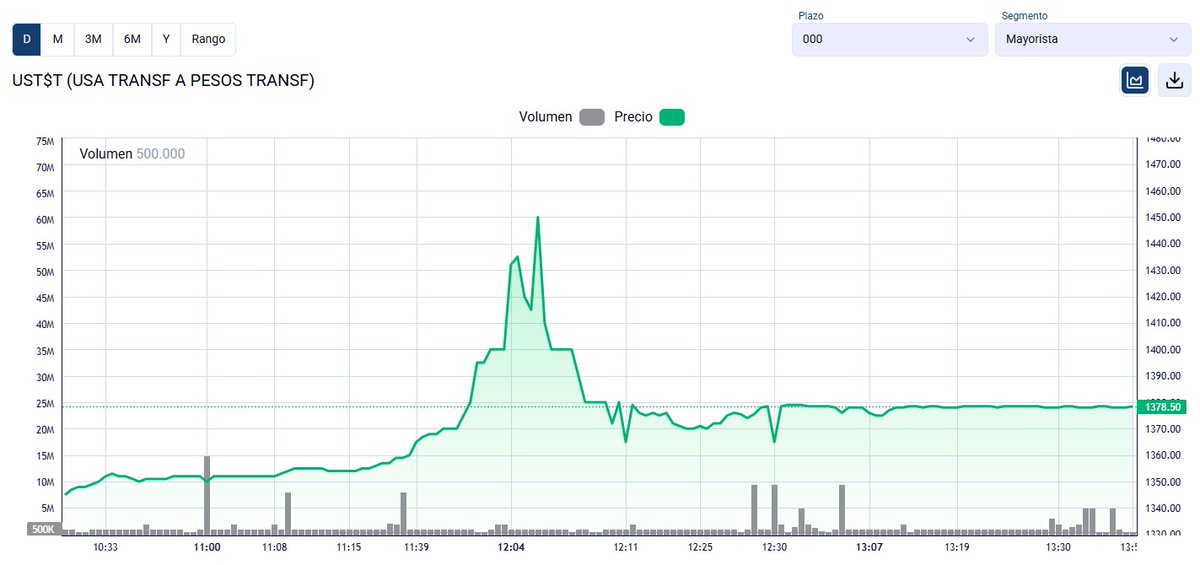Click the 25M volume axis label
Screen dimensions: 1200x565
click(44, 403)
